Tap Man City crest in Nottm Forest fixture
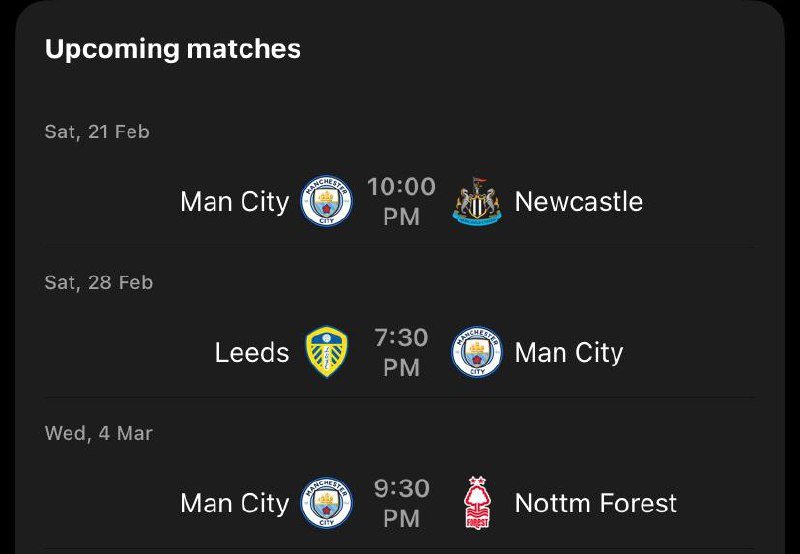Screen dimensions: 800x554 326,503
